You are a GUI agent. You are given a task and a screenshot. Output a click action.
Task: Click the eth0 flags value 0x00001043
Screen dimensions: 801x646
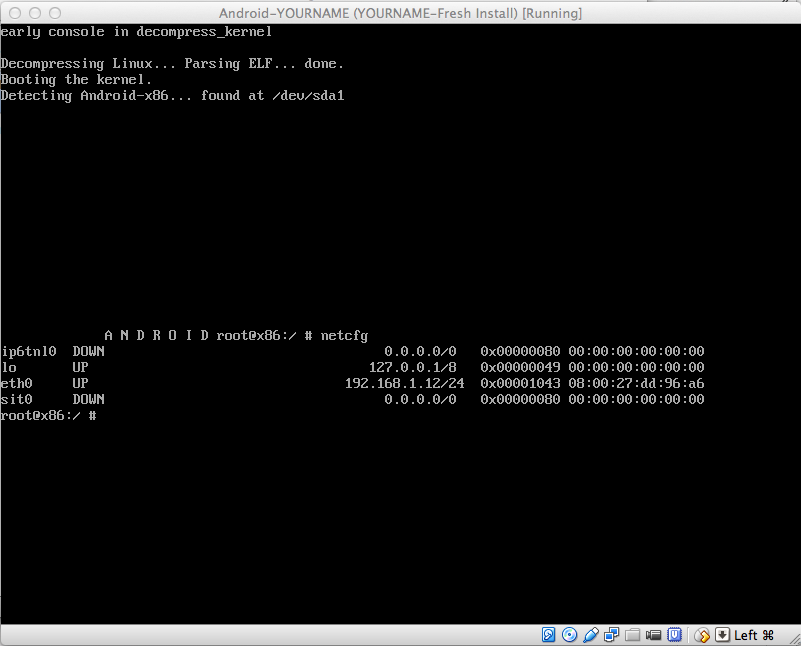point(520,384)
